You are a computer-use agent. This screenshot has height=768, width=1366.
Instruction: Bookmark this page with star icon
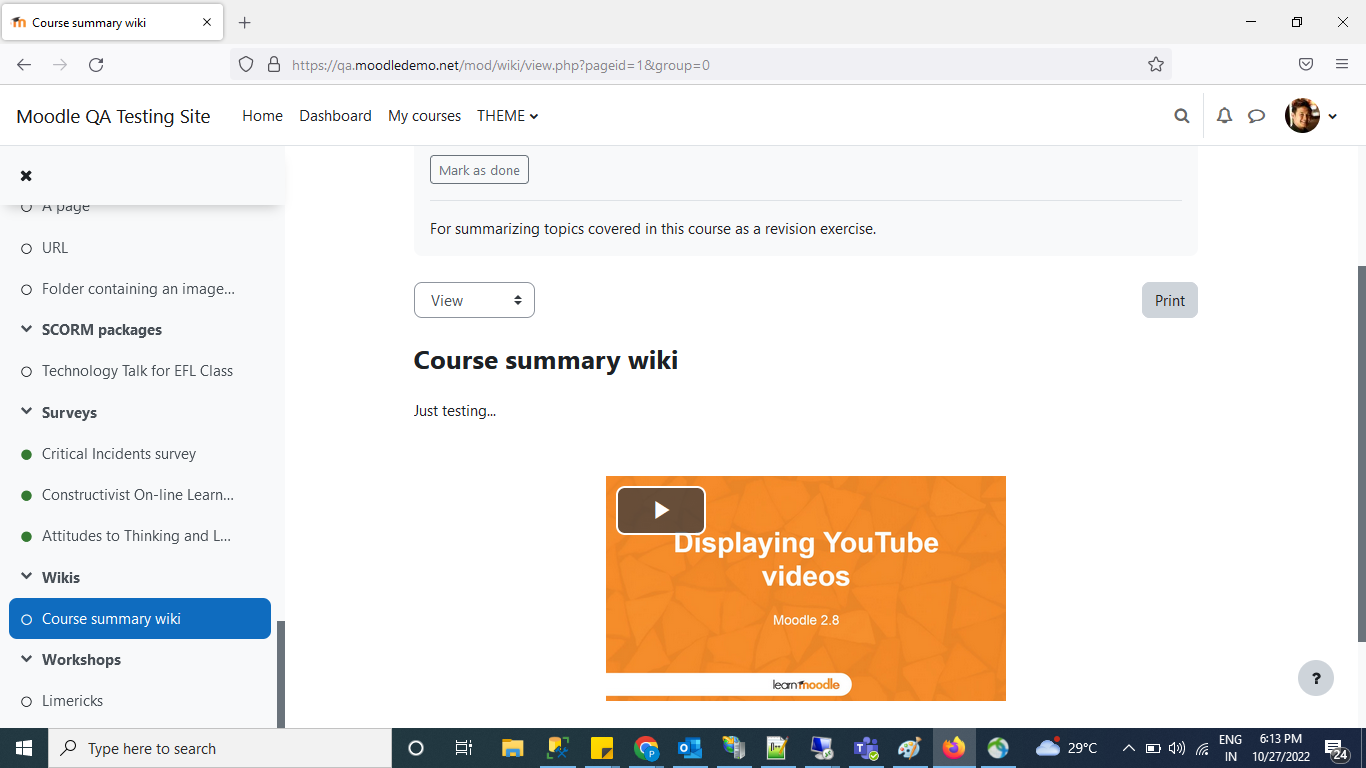coord(1156,64)
